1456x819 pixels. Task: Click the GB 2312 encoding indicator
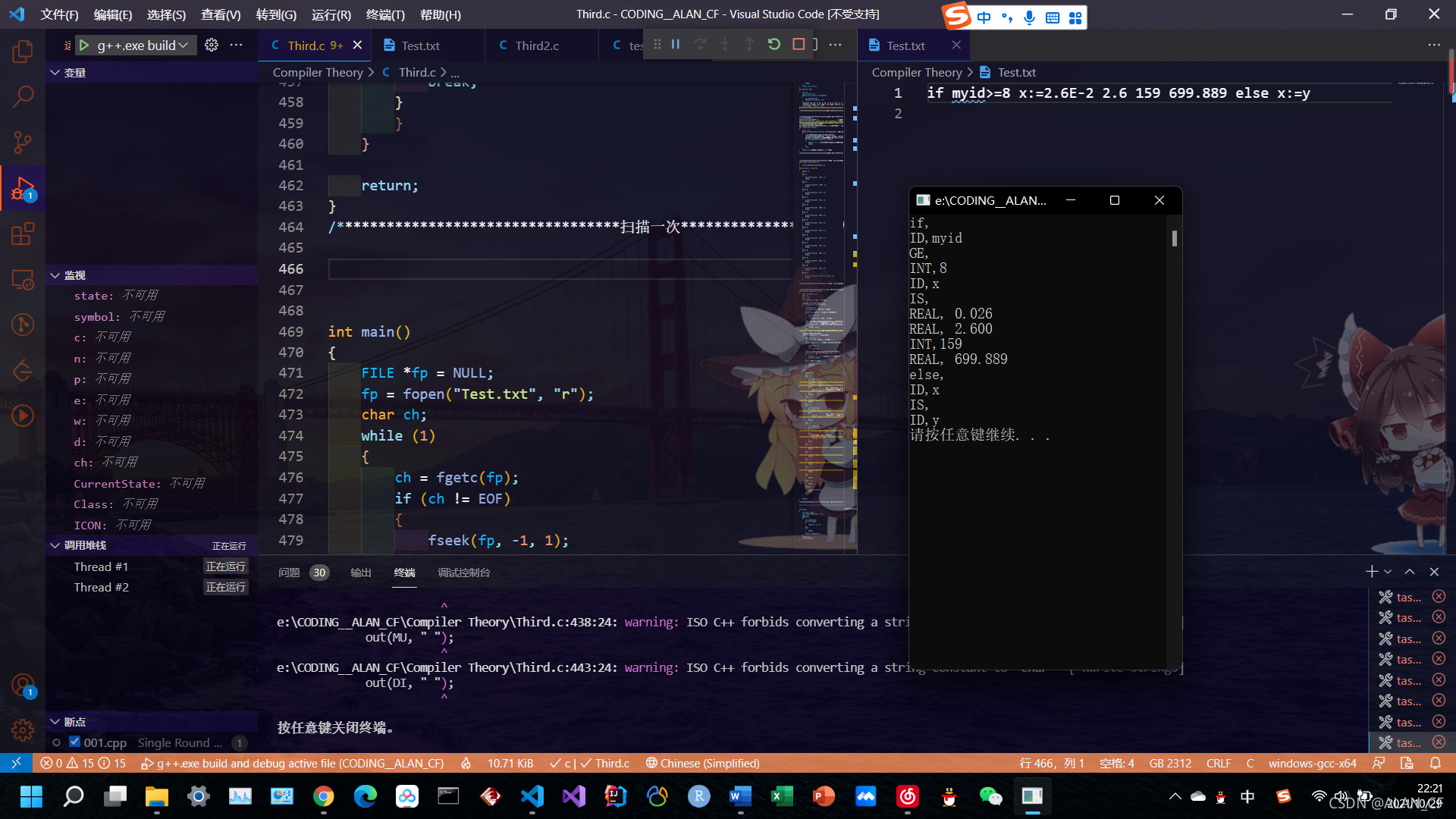point(1169,763)
